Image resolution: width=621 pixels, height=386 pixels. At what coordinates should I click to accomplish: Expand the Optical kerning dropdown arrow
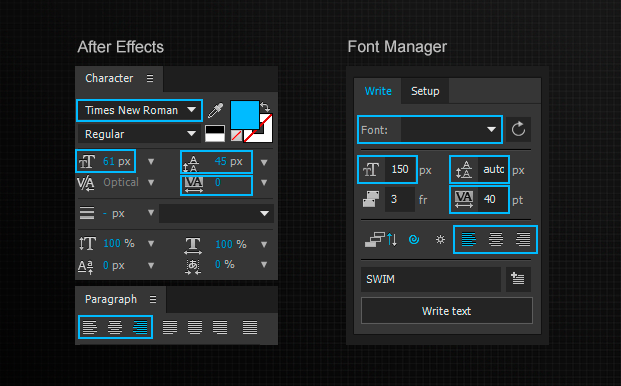(x=151, y=183)
